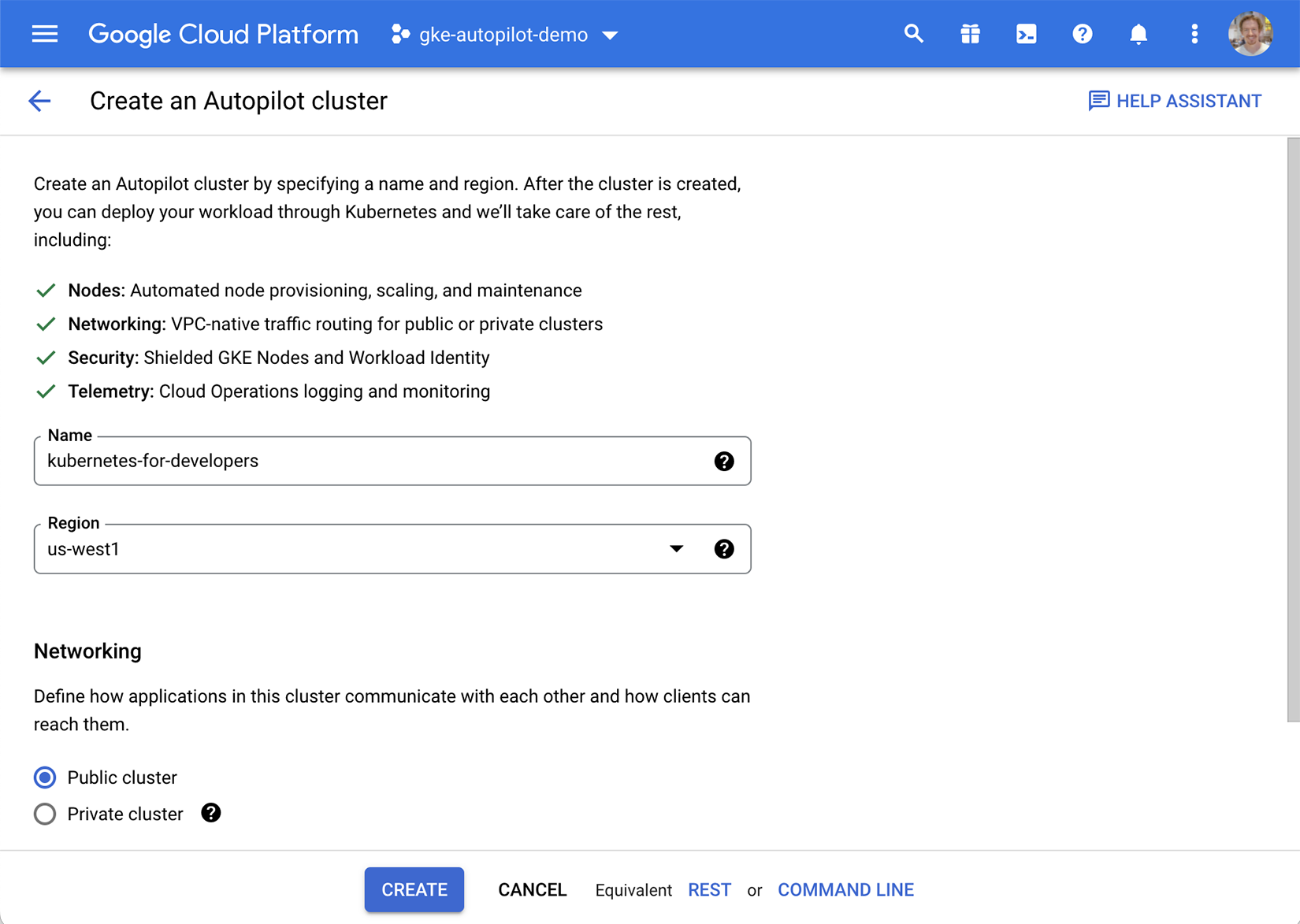
Task: Show help for Private cluster
Action: [x=210, y=813]
